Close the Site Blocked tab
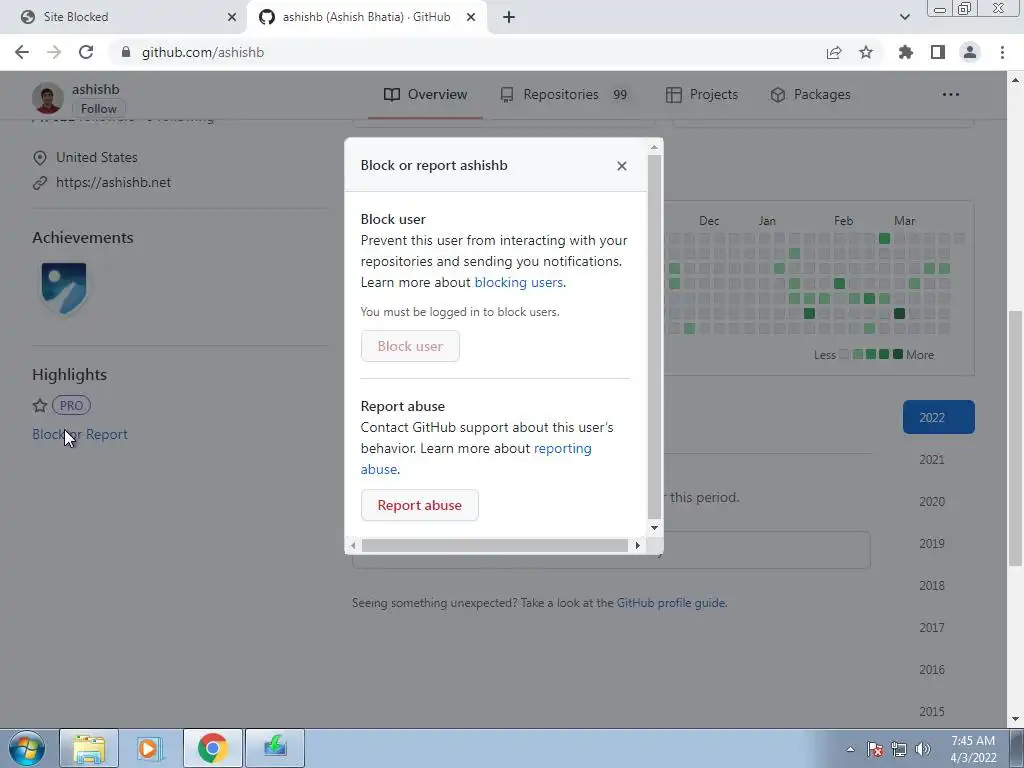This screenshot has height=768, width=1024. (x=232, y=17)
